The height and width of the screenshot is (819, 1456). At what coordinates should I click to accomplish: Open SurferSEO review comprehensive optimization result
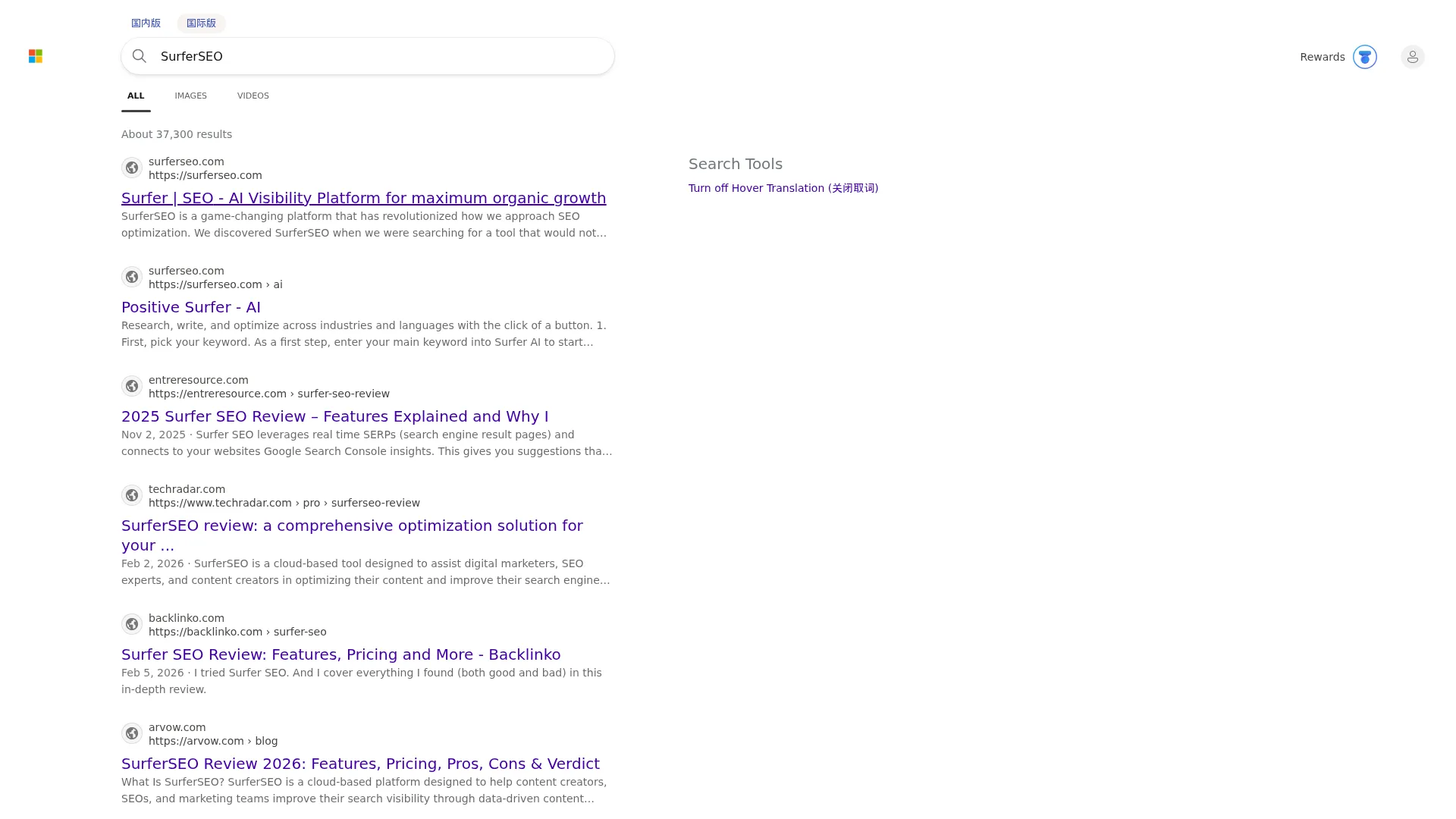(x=352, y=535)
